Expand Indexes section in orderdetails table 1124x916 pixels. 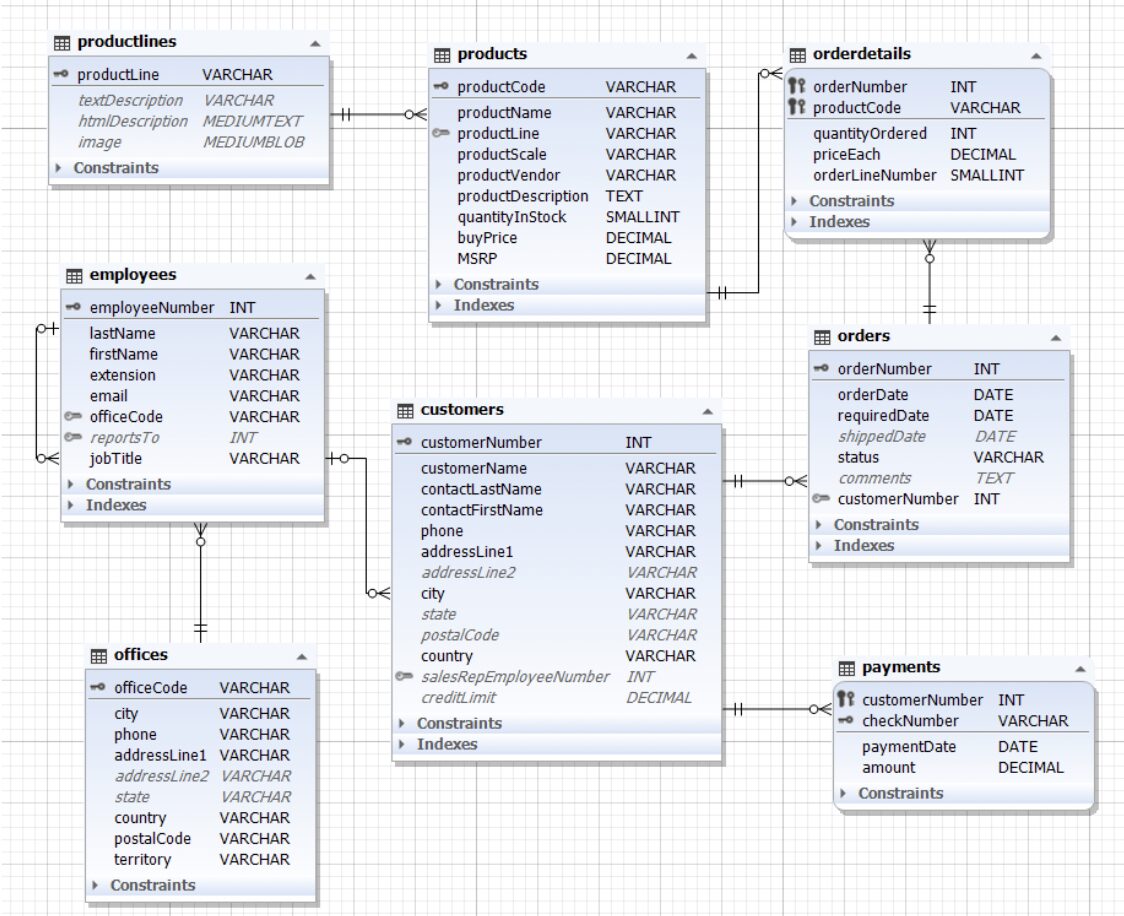pos(794,222)
